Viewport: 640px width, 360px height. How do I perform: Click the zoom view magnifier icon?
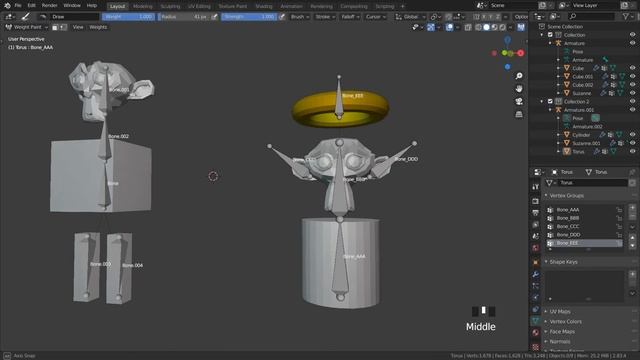519,76
